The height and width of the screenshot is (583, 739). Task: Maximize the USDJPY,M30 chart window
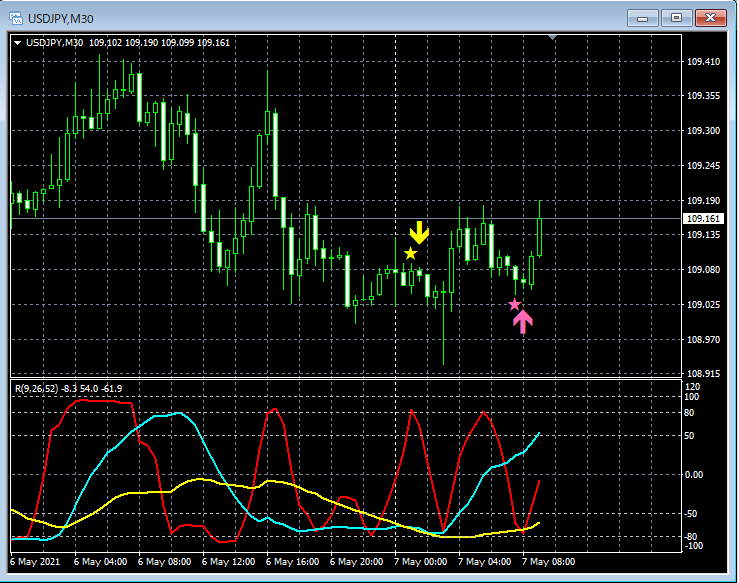coord(676,18)
